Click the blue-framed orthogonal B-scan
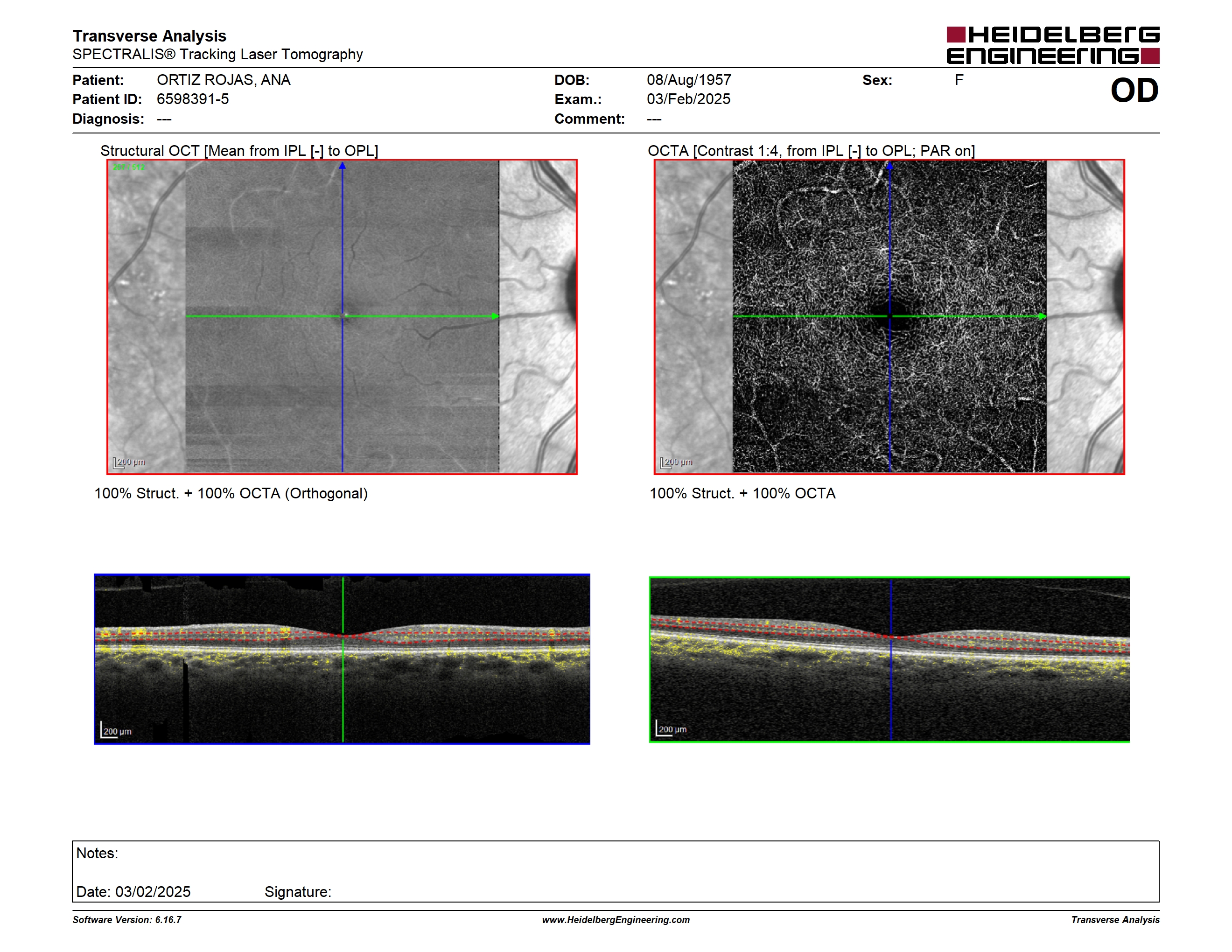1232x952 pixels. 342,659
